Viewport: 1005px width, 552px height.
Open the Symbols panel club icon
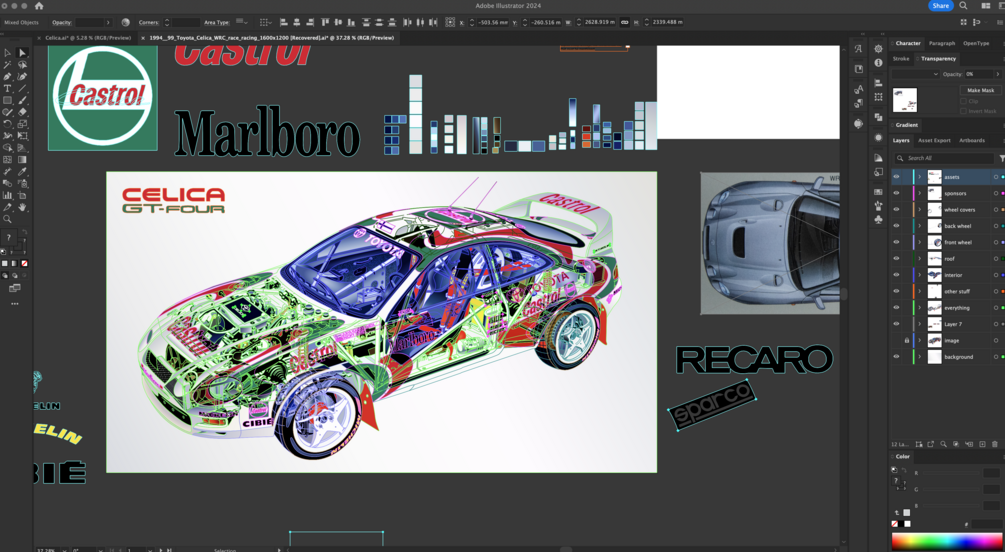(878, 220)
